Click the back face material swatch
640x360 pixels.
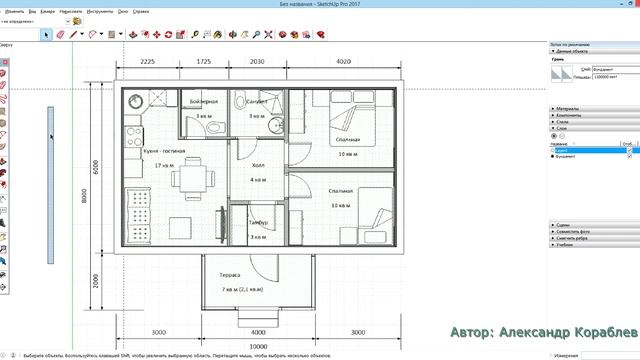(567, 74)
